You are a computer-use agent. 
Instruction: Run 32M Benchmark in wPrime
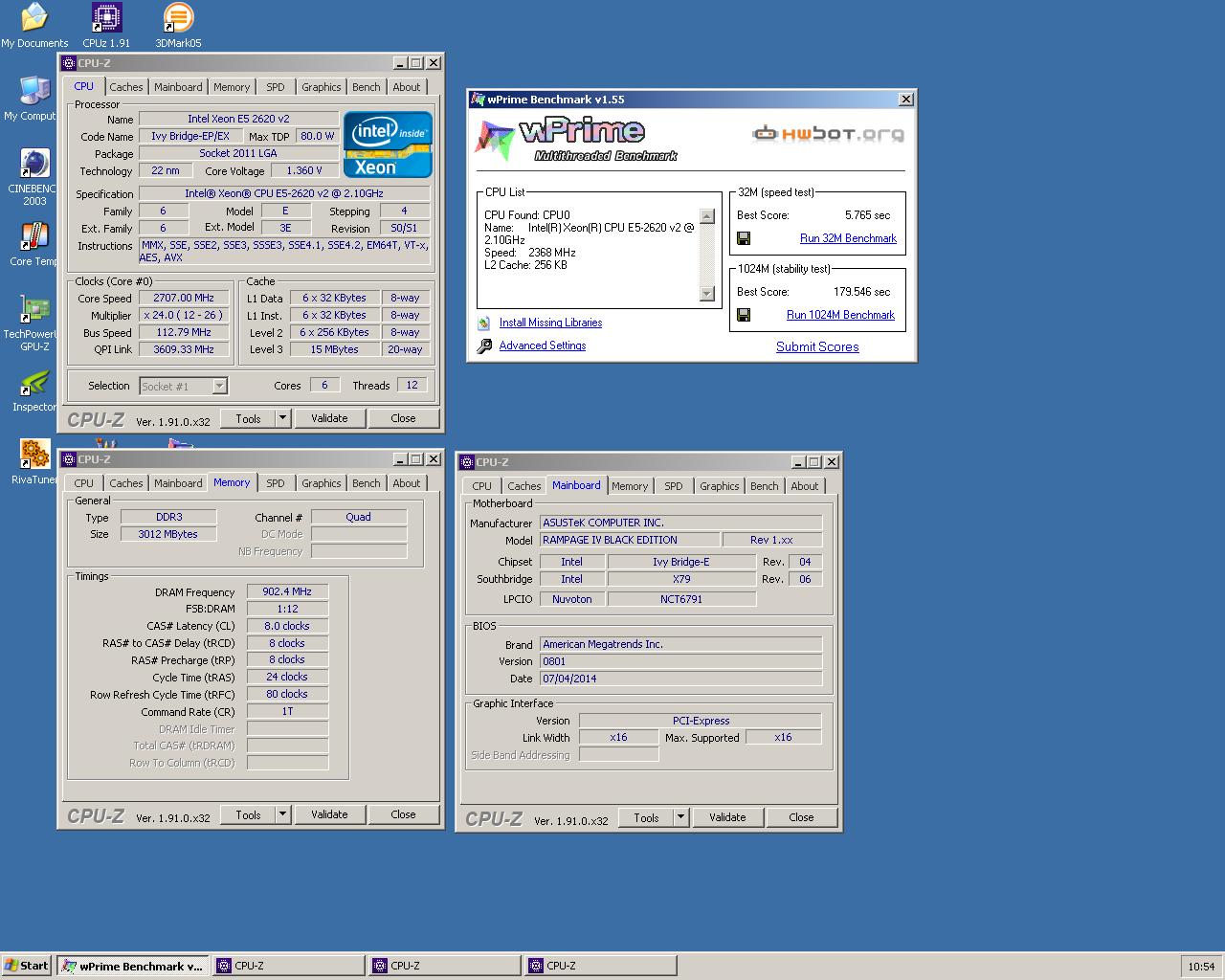click(x=848, y=238)
